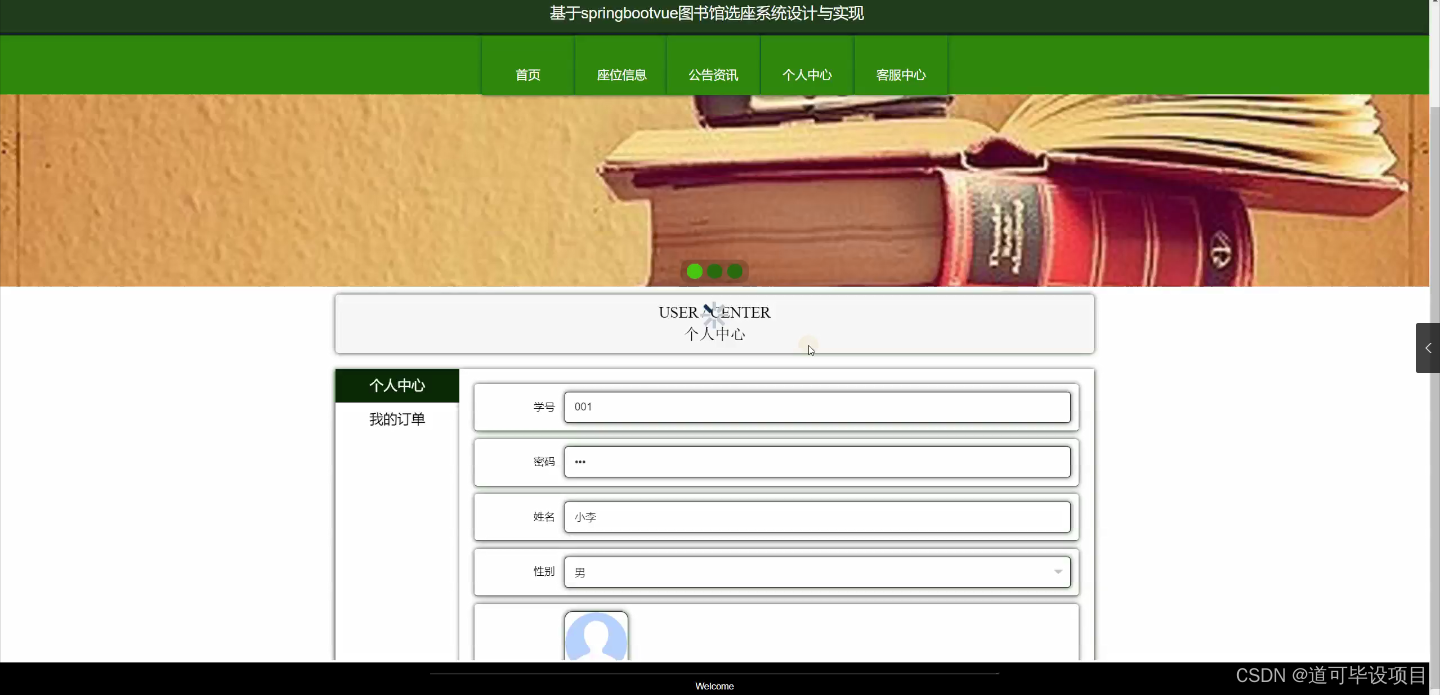Open the 性别 dropdown showing 男
The width and height of the screenshot is (1440, 695).
[817, 572]
